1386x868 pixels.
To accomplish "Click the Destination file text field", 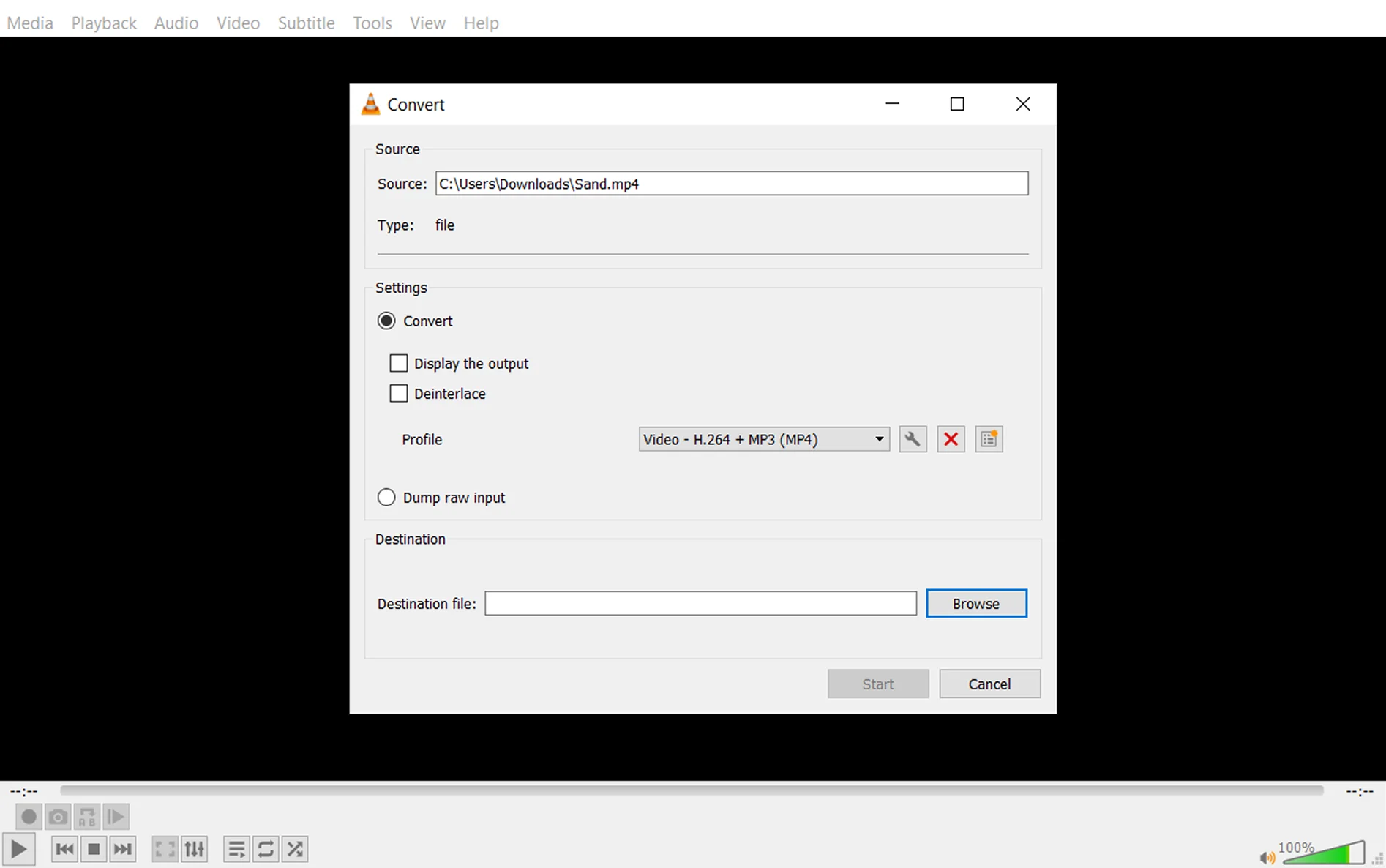I will tap(700, 604).
